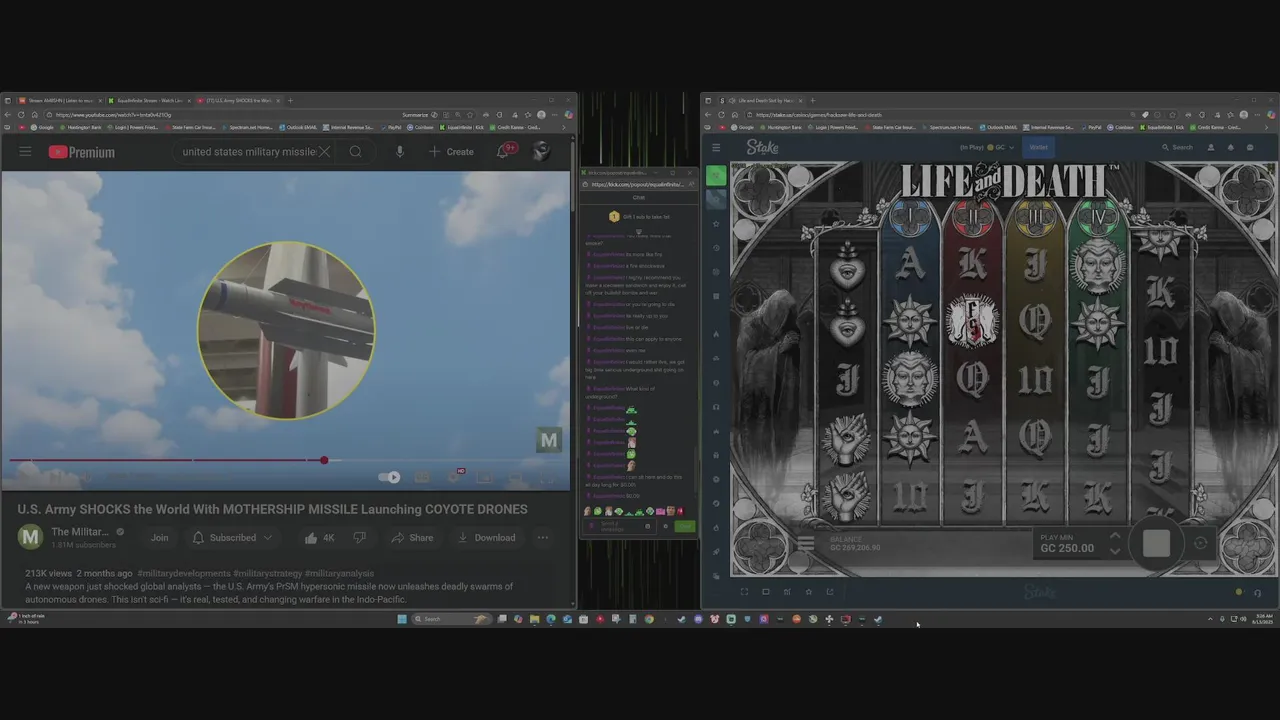Like the video (4K likes)

click(320, 538)
